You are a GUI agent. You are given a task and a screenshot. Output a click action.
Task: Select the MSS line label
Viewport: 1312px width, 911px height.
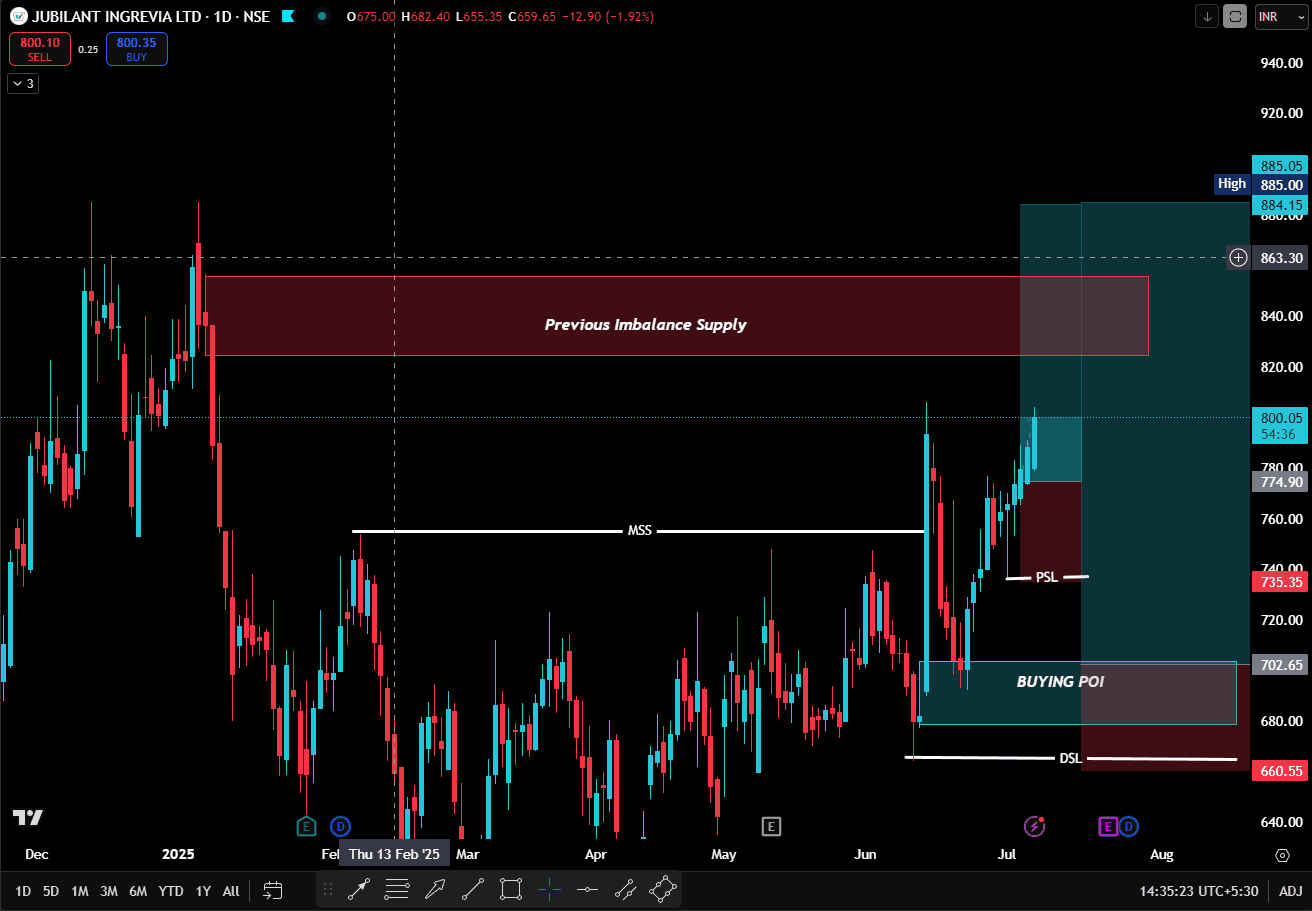coord(640,531)
